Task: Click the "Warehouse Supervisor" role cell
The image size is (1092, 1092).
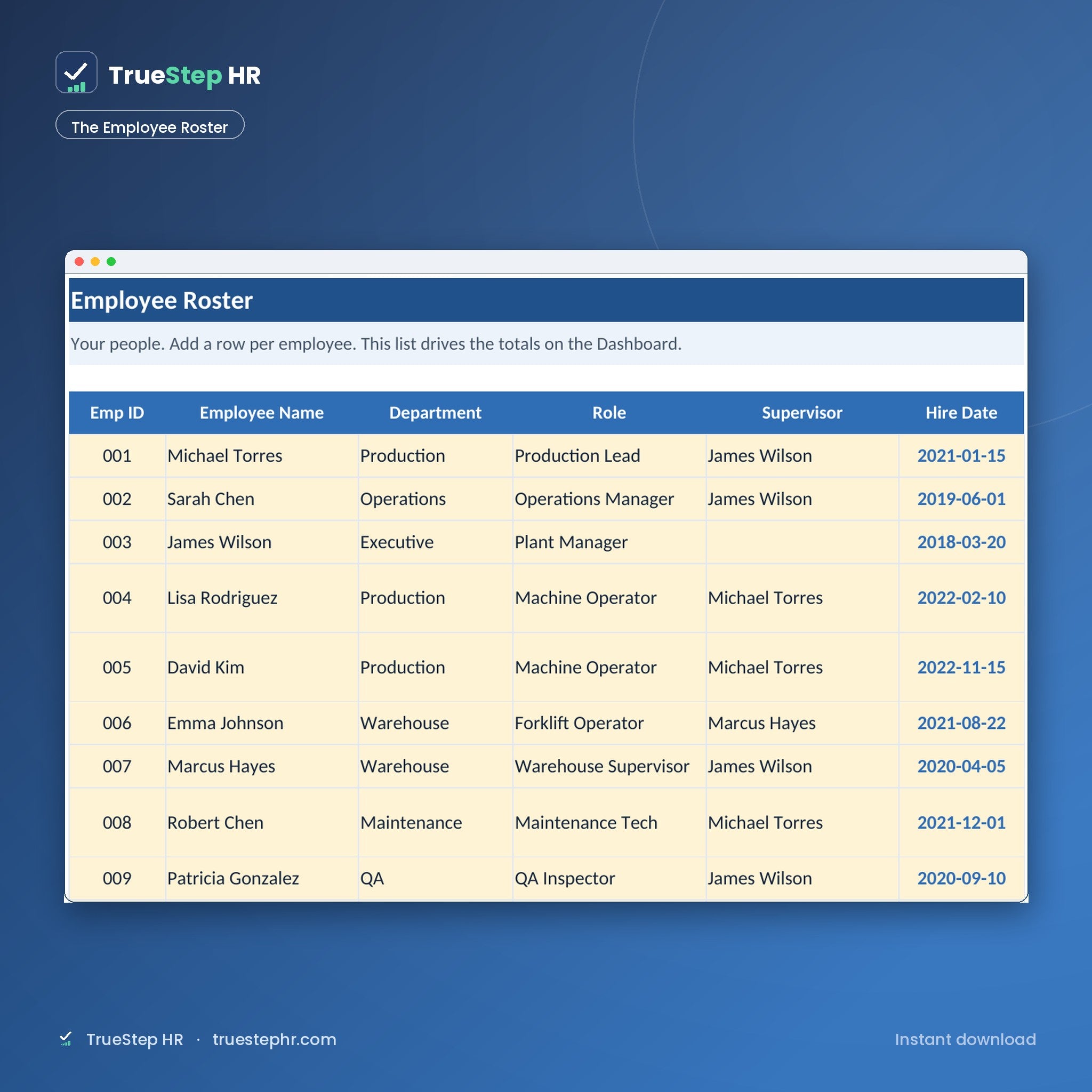Action: click(x=609, y=766)
